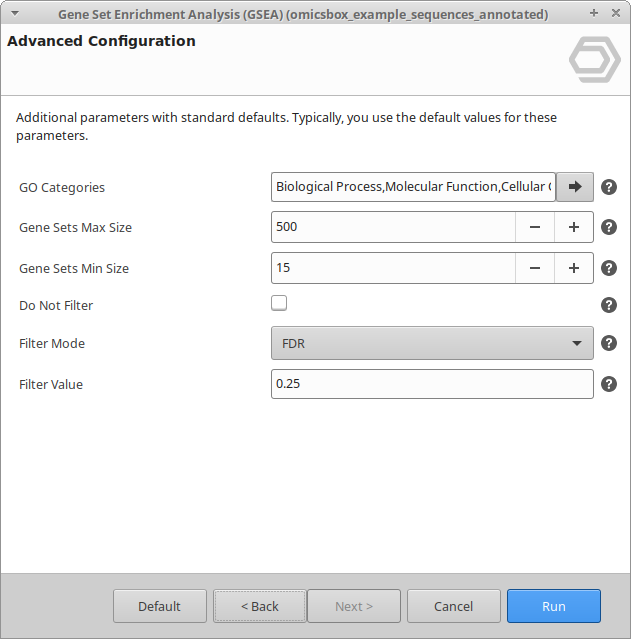Click help icon for Gene Sets Min Size
631x639 pixels.
[x=608, y=268]
